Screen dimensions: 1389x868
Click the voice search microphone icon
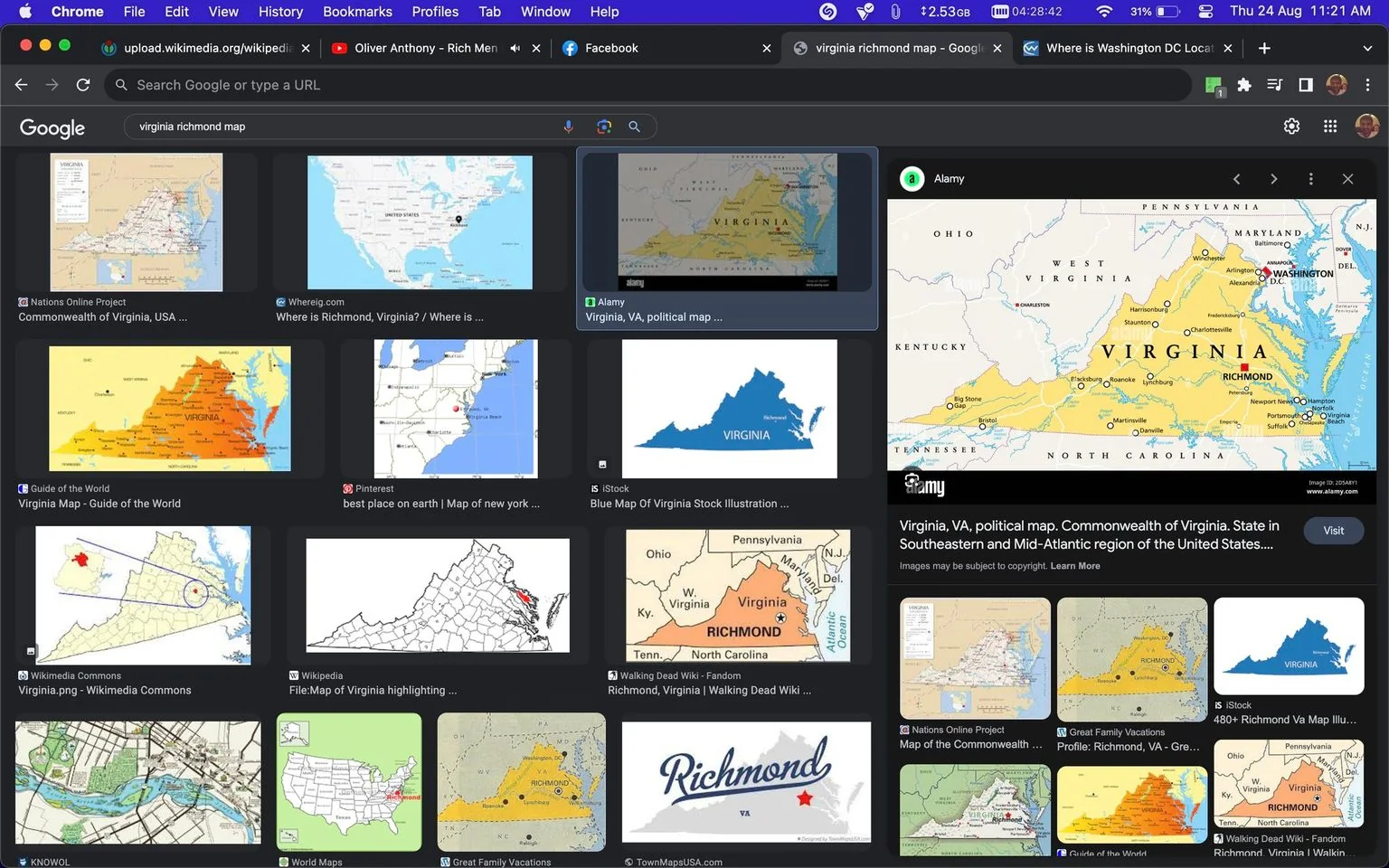coord(568,127)
